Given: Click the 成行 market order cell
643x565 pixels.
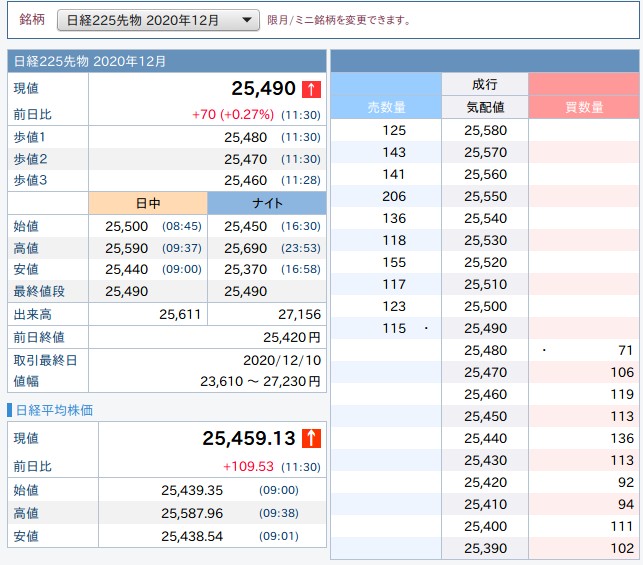Looking at the screenshot, I should pyautogui.click(x=485, y=85).
